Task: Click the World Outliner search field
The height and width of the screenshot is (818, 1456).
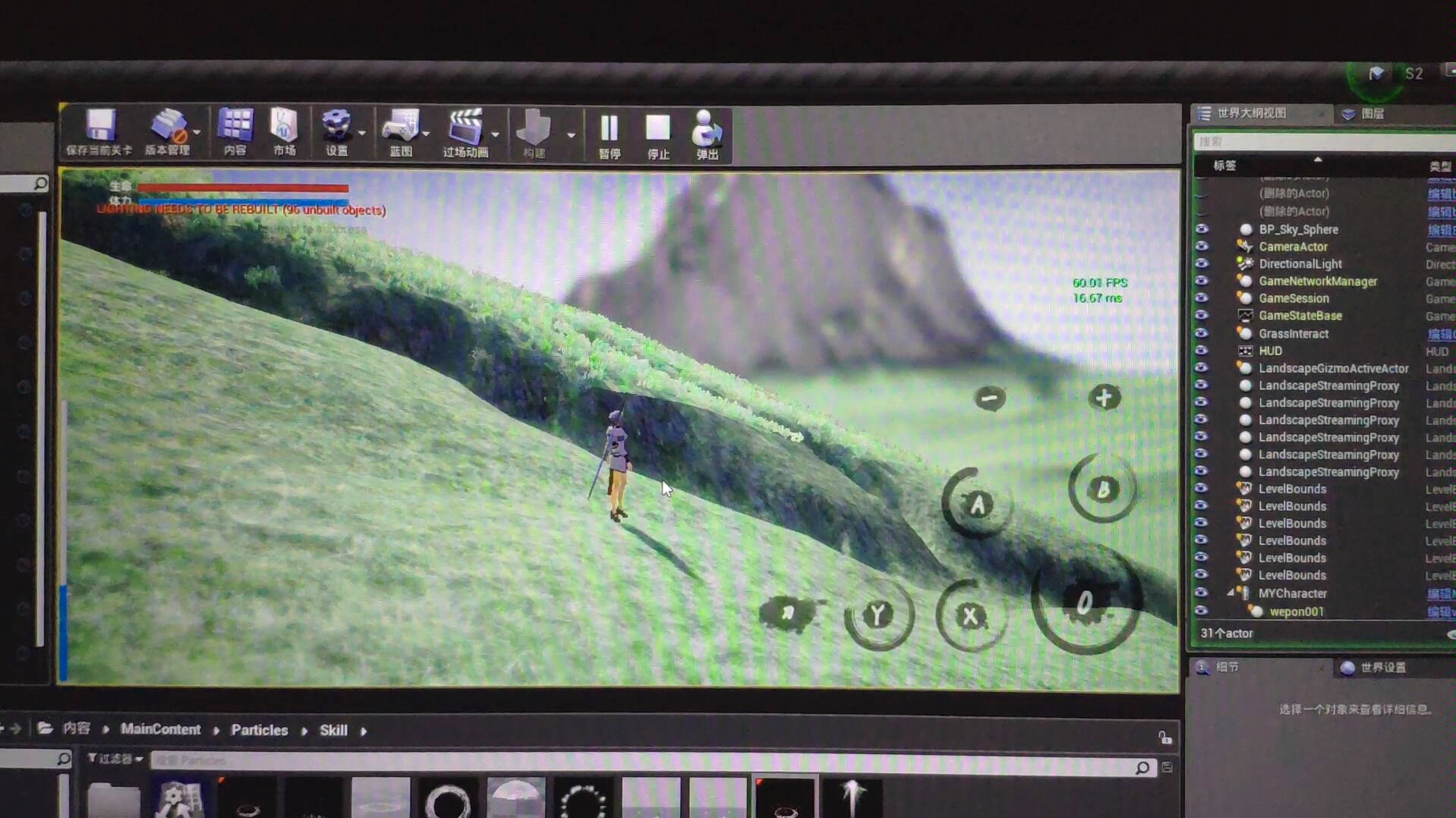Action: click(1325, 141)
